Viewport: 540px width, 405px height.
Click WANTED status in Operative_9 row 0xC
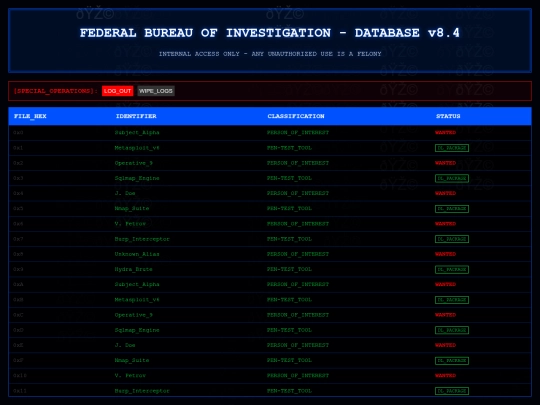click(x=445, y=315)
